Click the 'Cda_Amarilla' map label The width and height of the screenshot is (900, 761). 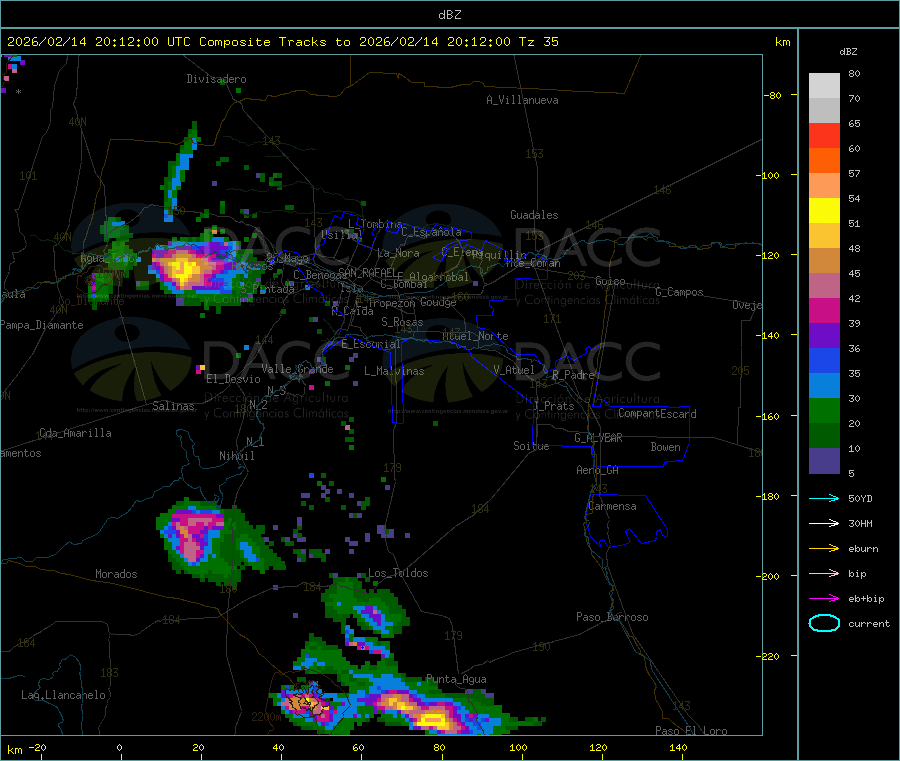tap(75, 433)
